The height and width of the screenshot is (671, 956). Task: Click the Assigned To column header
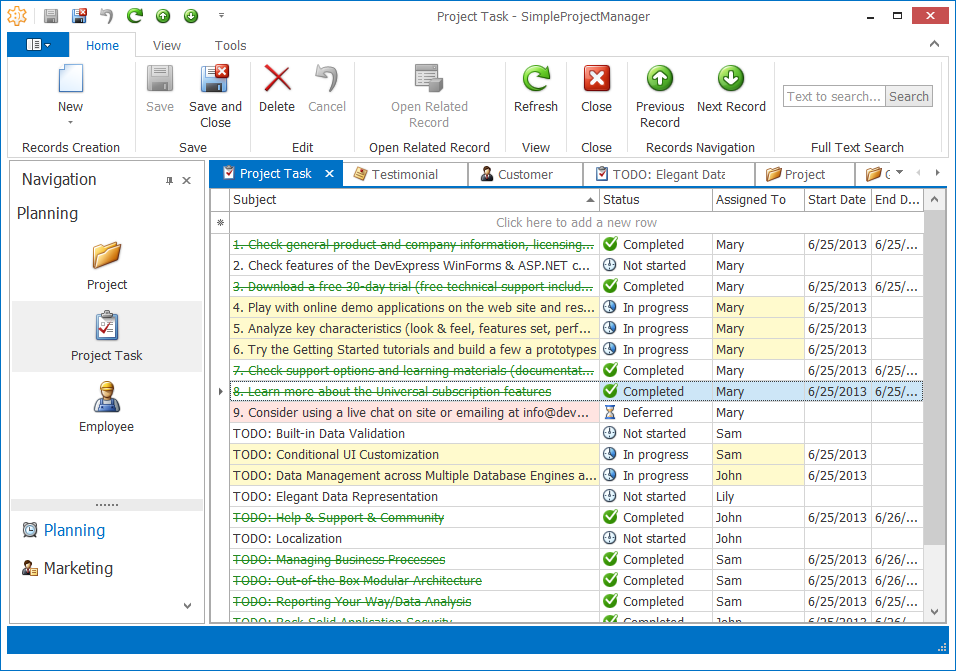coord(758,200)
